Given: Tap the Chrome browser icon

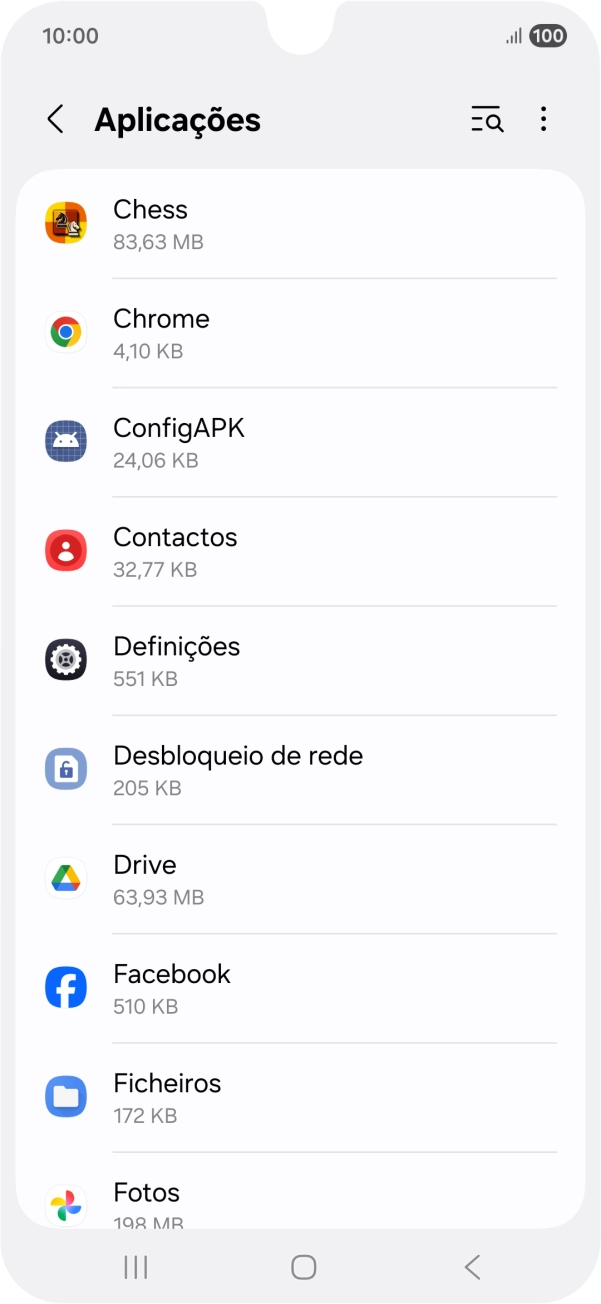Looking at the screenshot, I should point(66,331).
